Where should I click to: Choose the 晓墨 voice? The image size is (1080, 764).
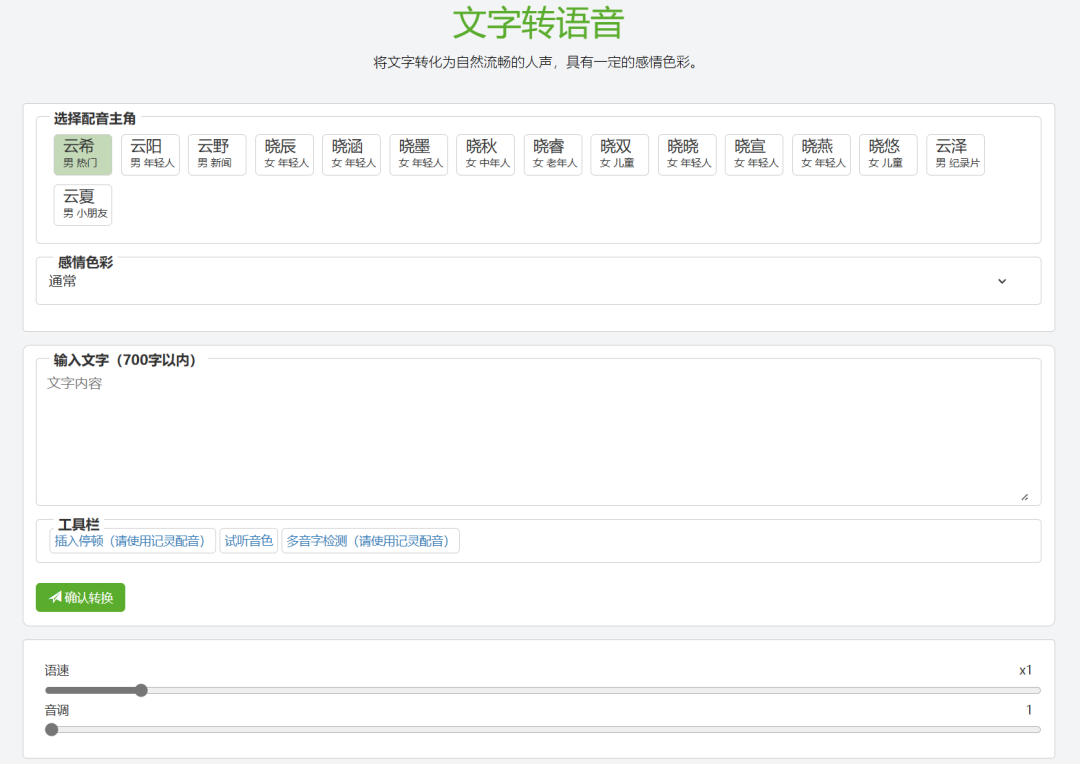click(418, 154)
